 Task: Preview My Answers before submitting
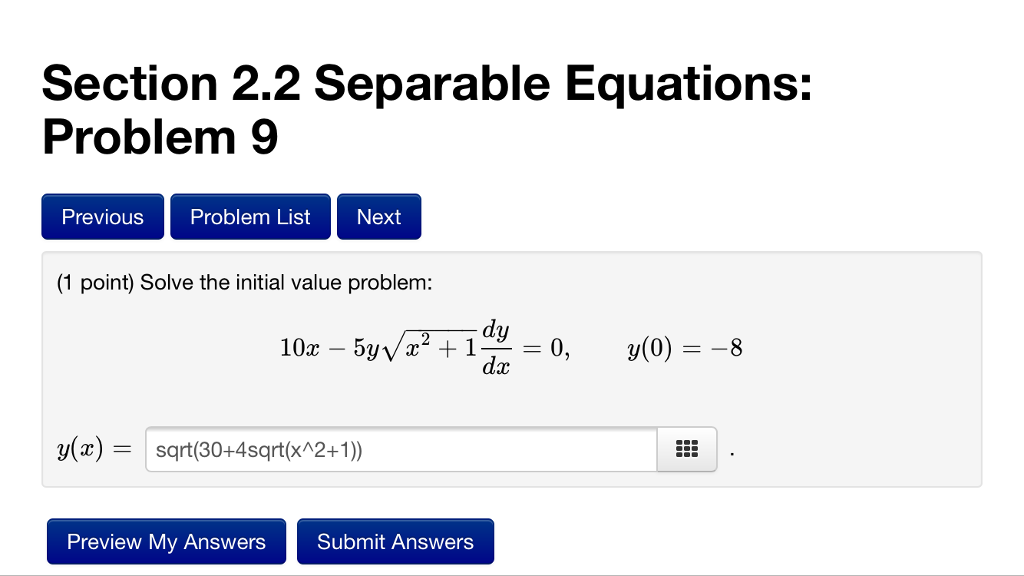pos(166,541)
